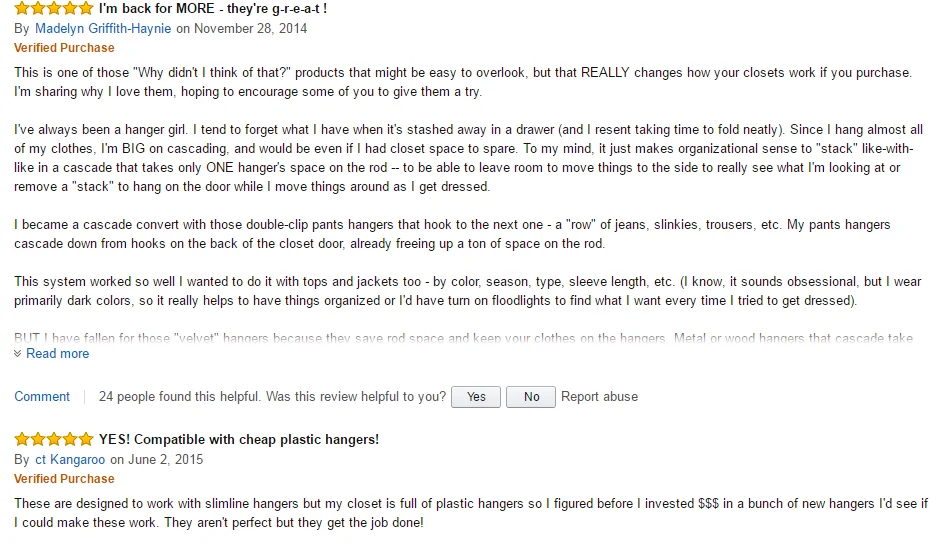Click Verified Purchase under ct Kangaroo's name

pos(64,479)
